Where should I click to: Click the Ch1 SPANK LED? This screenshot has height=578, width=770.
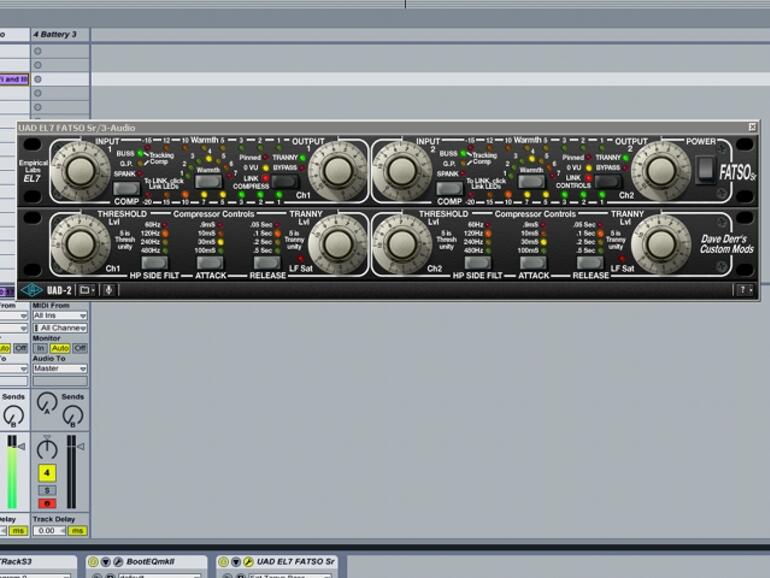(140, 173)
